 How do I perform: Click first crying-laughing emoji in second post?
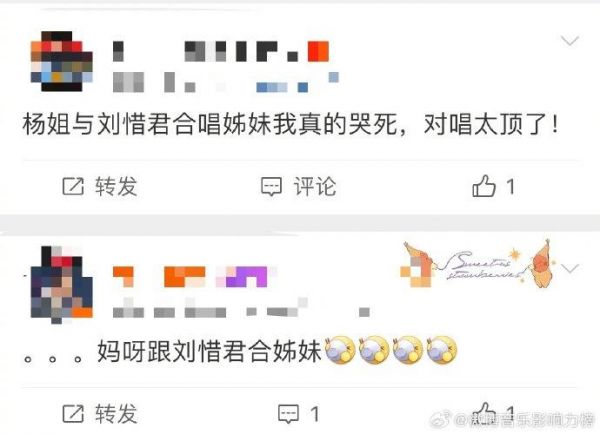[x=340, y=349]
